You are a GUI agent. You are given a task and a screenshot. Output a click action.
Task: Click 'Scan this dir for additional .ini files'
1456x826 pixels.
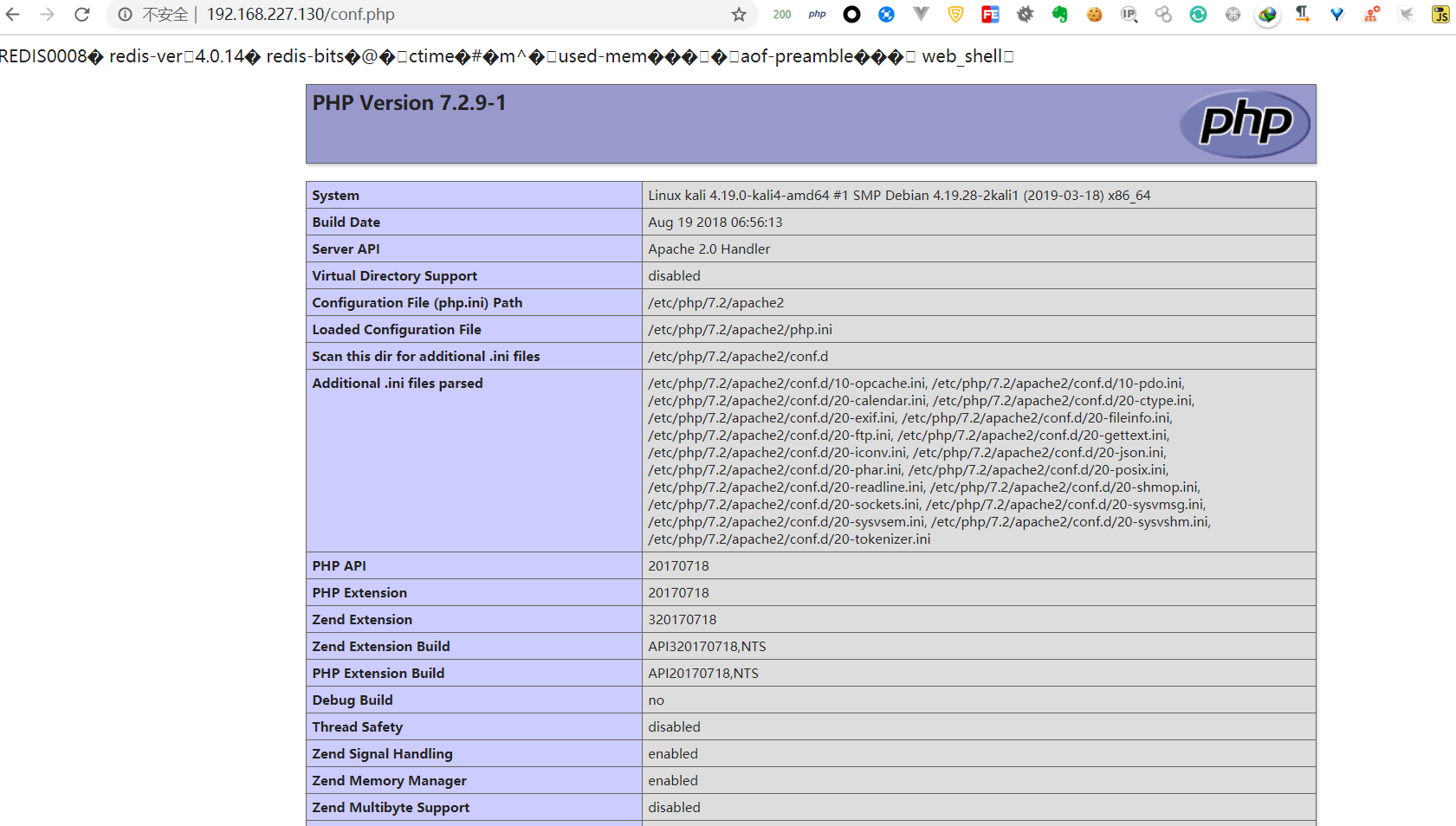425,357
